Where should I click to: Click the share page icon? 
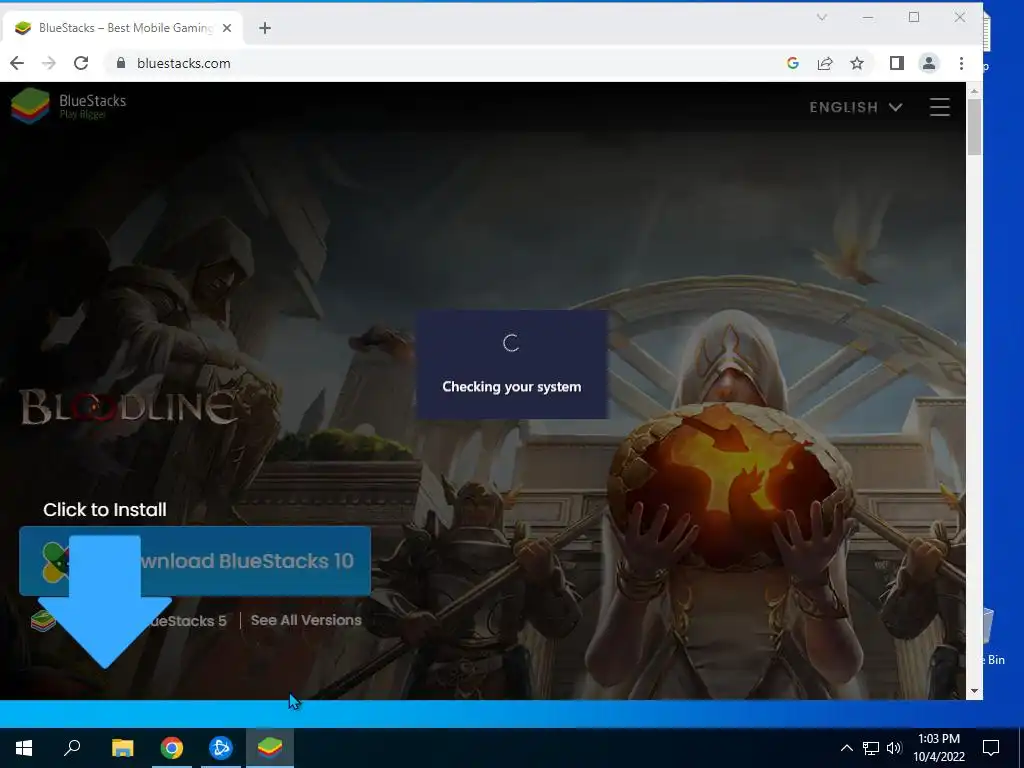pos(825,63)
